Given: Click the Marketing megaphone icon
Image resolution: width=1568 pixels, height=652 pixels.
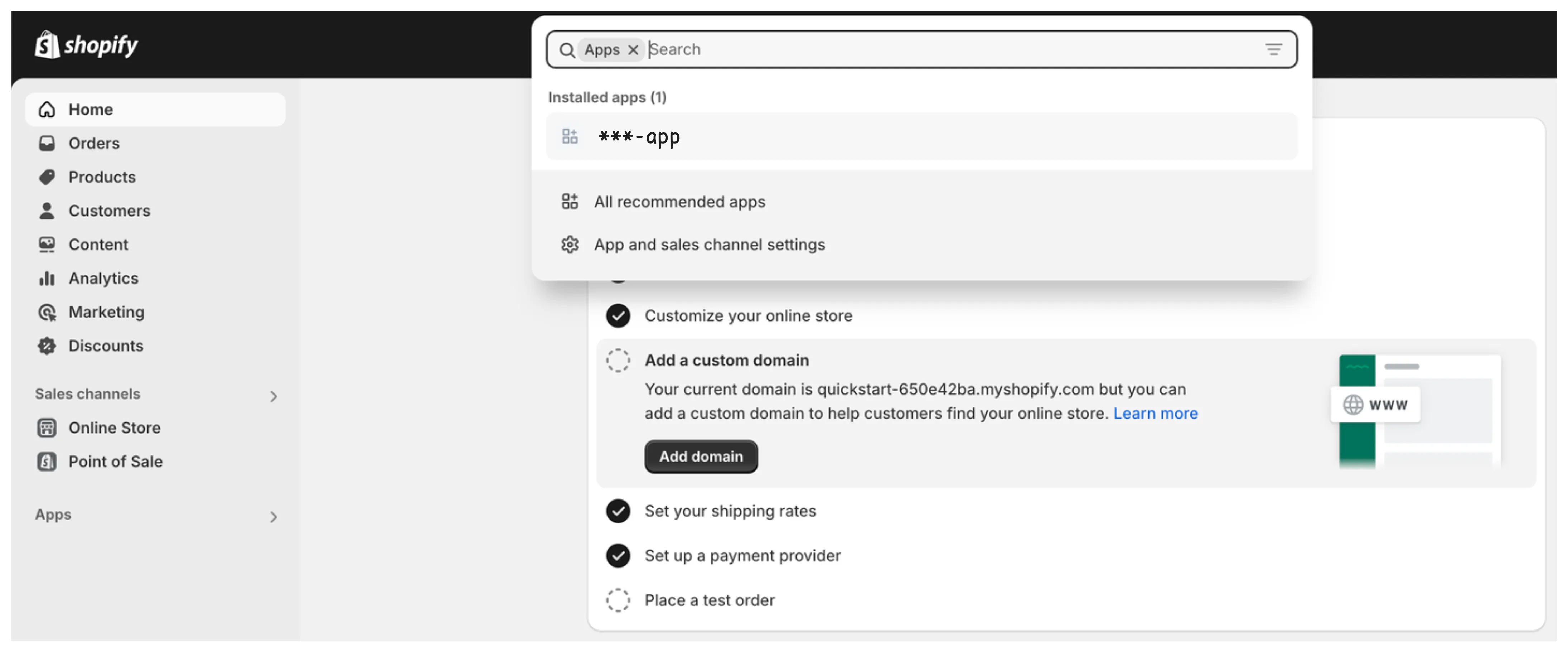Looking at the screenshot, I should [47, 312].
